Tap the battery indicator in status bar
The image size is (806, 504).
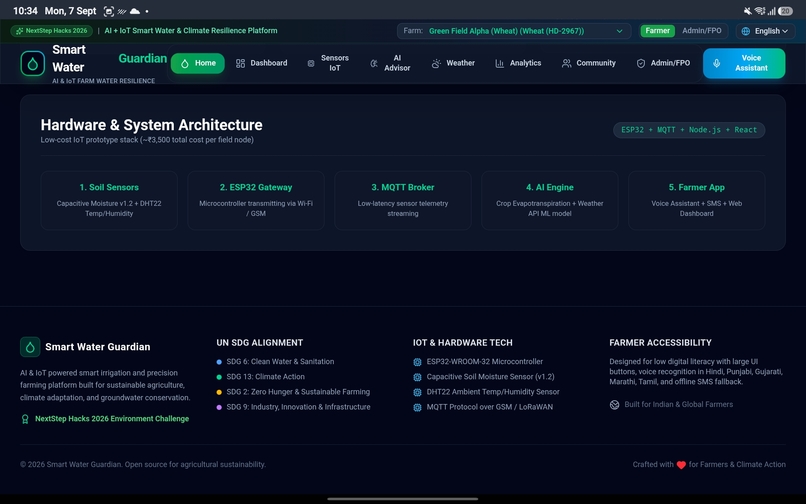pyautogui.click(x=785, y=11)
